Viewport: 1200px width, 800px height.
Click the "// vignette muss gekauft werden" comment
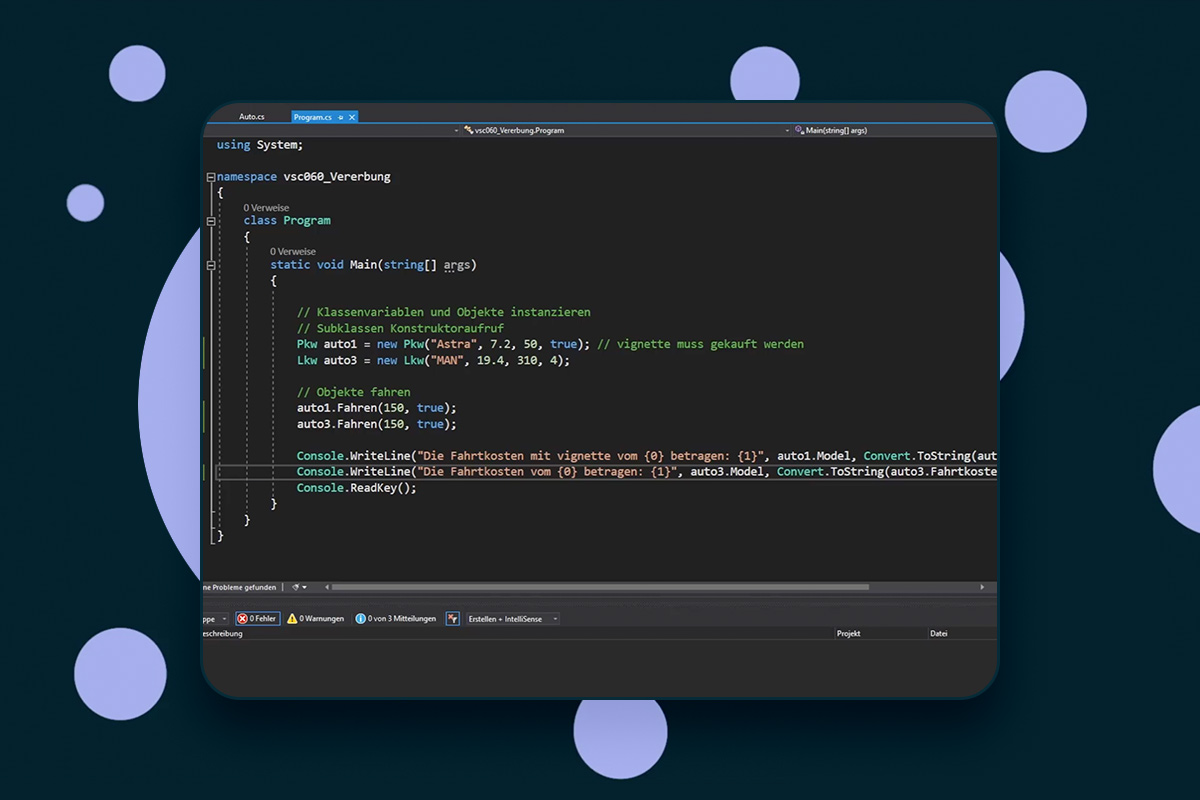[x=700, y=344]
